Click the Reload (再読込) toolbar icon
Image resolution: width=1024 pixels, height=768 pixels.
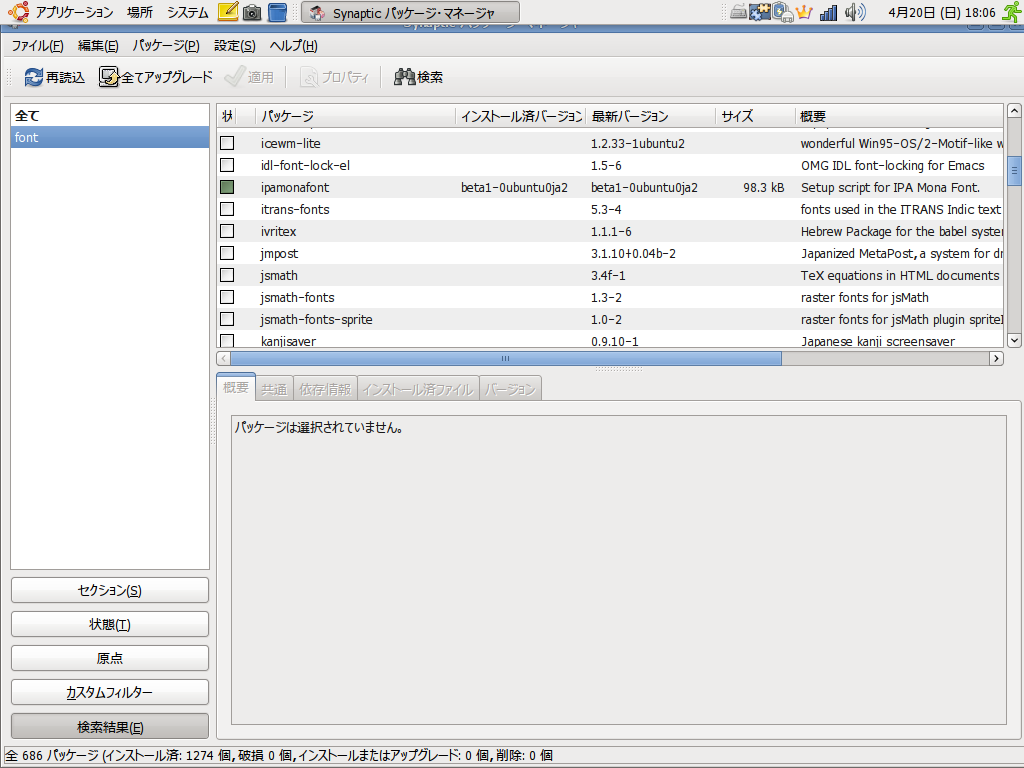(x=34, y=77)
